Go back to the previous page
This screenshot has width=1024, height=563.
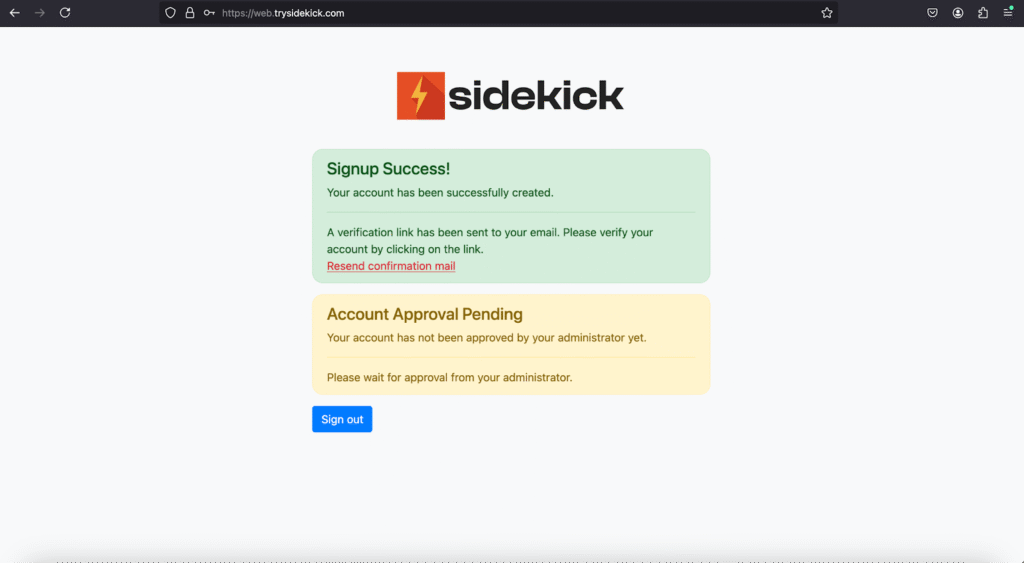pyautogui.click(x=15, y=13)
